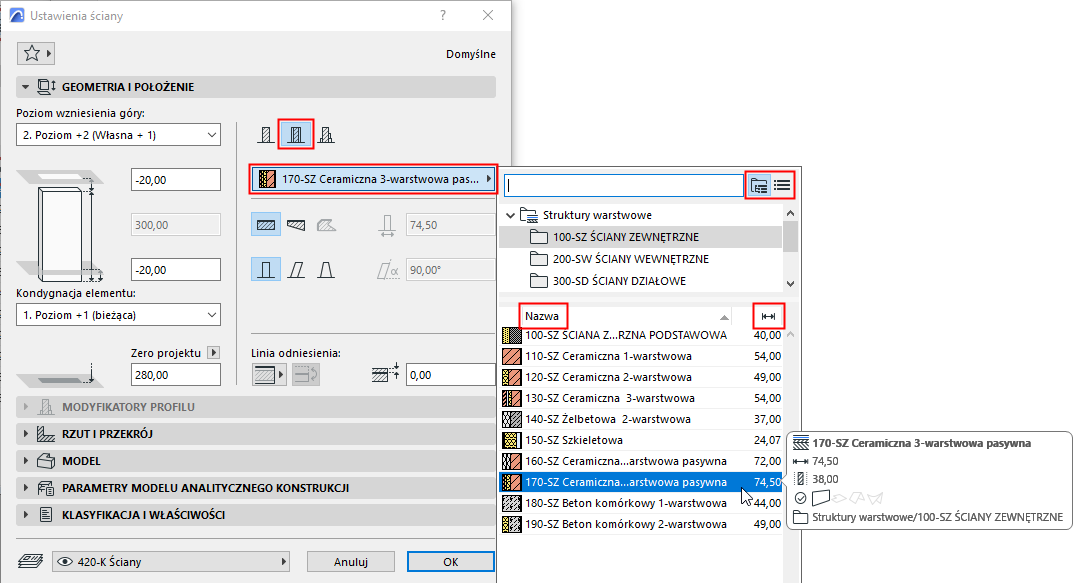Choose 170-SZ Ceramiczna...arstwowa pasywna row

(x=641, y=482)
